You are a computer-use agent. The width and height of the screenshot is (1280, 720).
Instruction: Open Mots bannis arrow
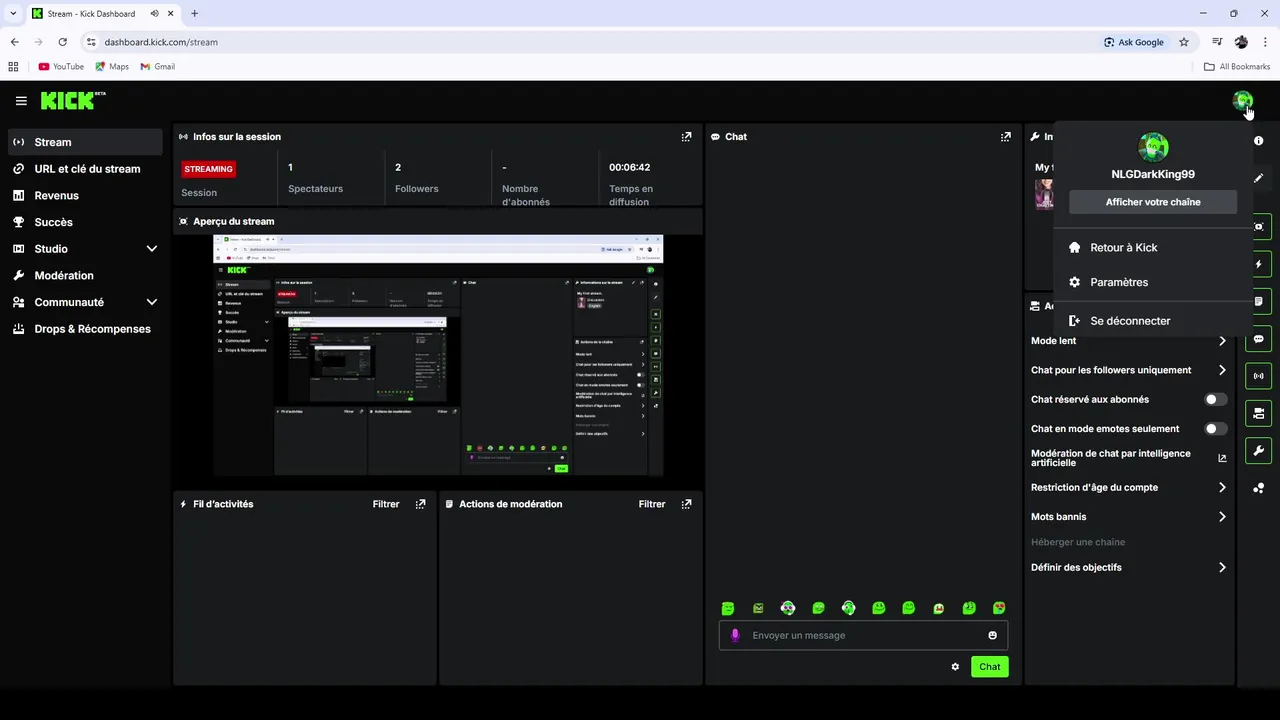coord(1222,517)
